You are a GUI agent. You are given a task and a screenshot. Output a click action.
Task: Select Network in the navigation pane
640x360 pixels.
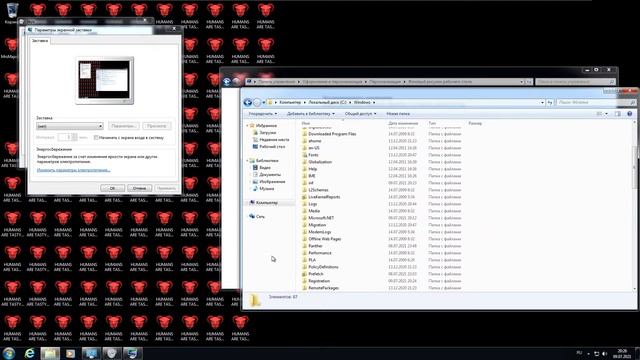[x=260, y=216]
